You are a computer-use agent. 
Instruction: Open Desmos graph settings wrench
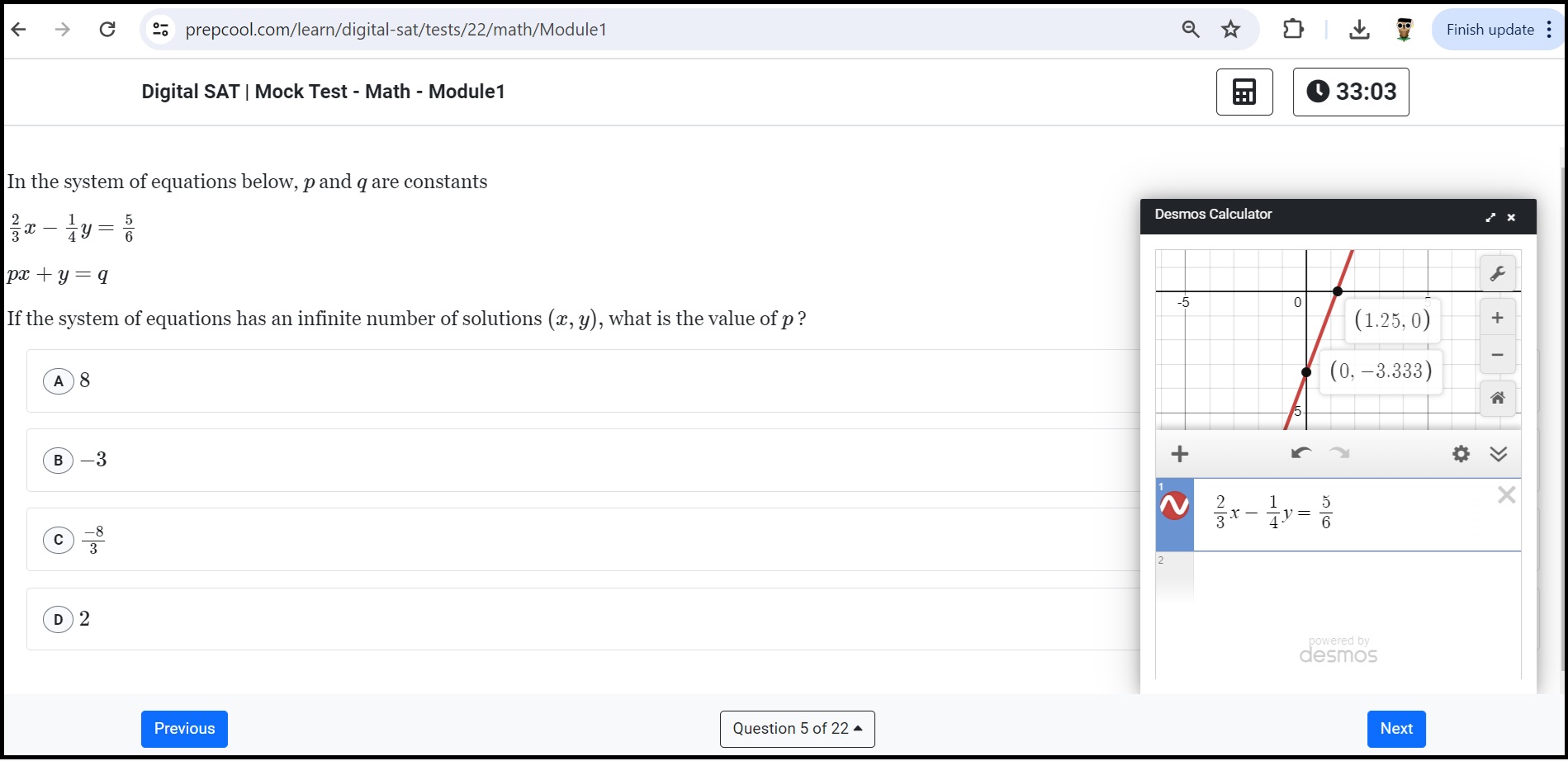pyautogui.click(x=1497, y=273)
